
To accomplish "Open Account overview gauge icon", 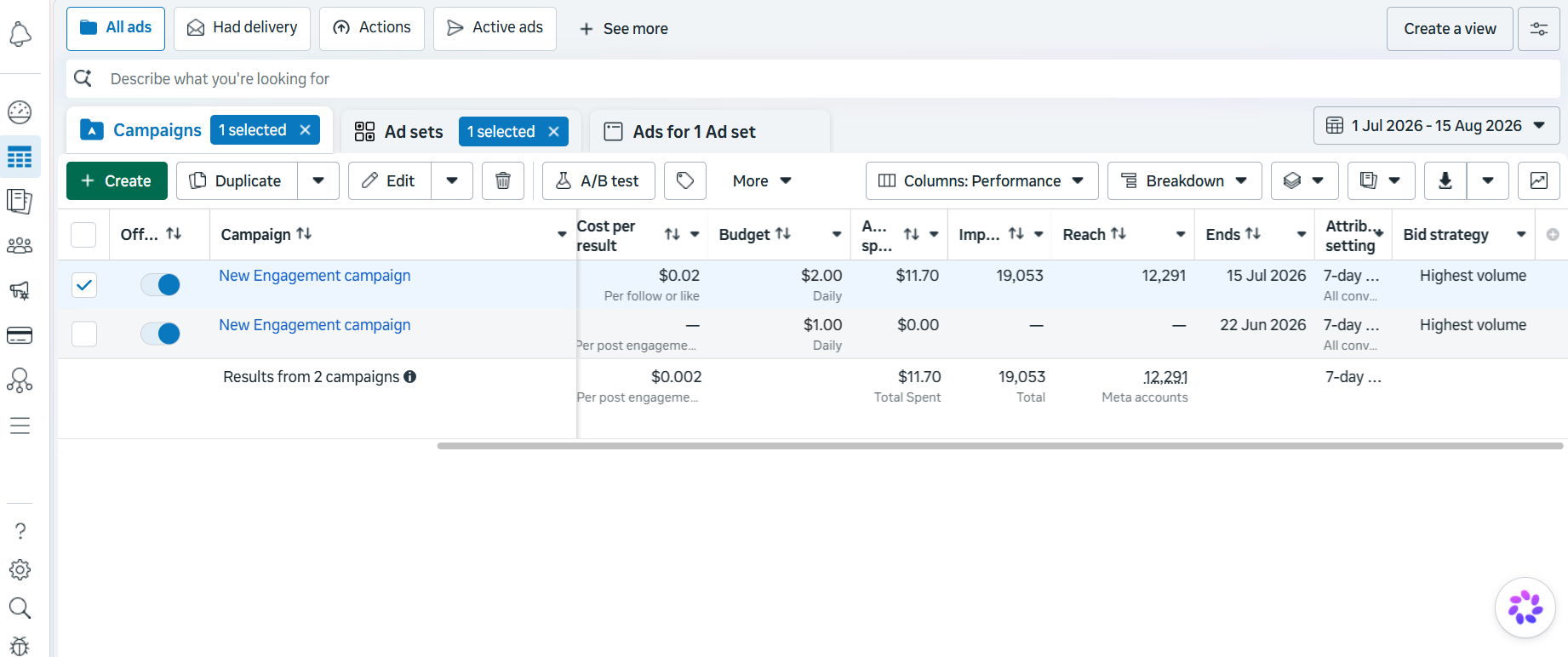I will (20, 111).
